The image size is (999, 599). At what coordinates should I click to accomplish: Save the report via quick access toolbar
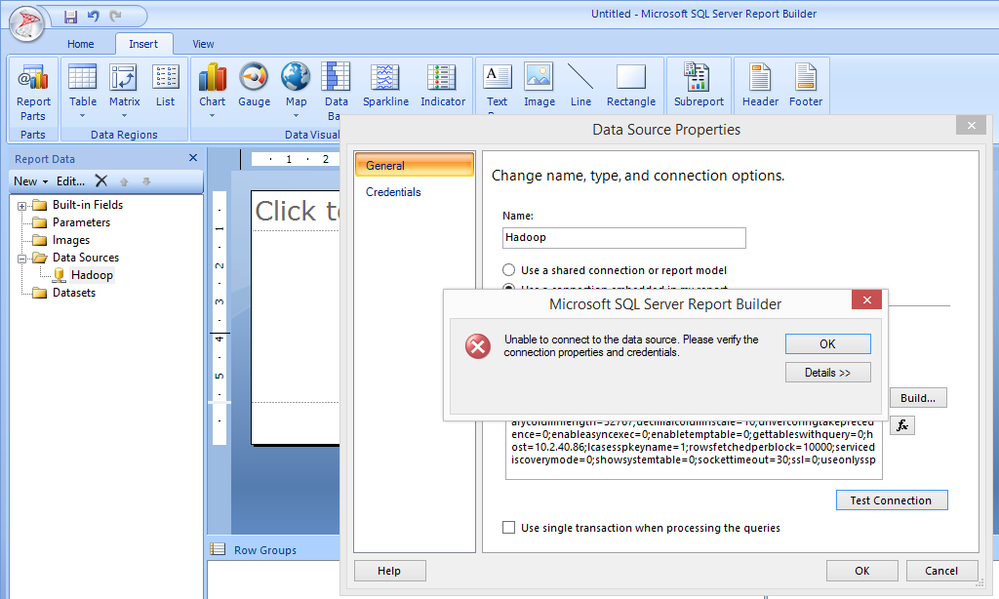pyautogui.click(x=71, y=16)
